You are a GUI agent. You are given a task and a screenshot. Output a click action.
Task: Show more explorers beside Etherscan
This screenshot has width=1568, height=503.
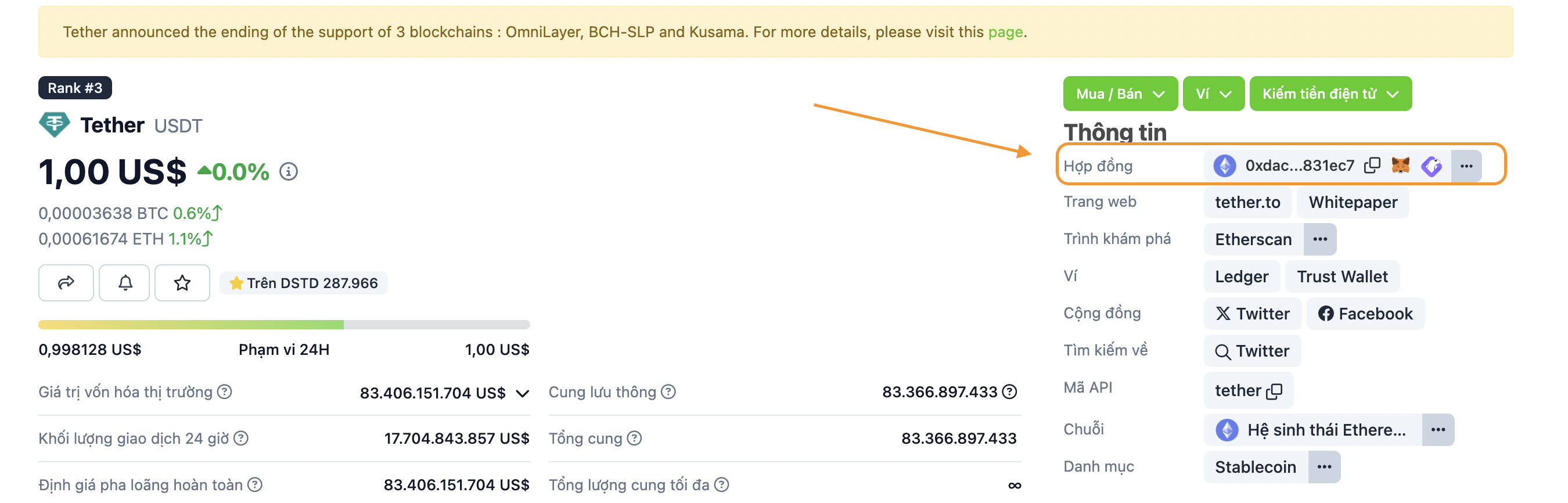(1319, 239)
